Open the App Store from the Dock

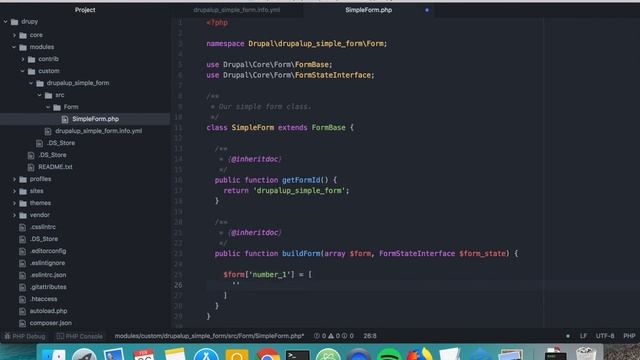(206, 354)
